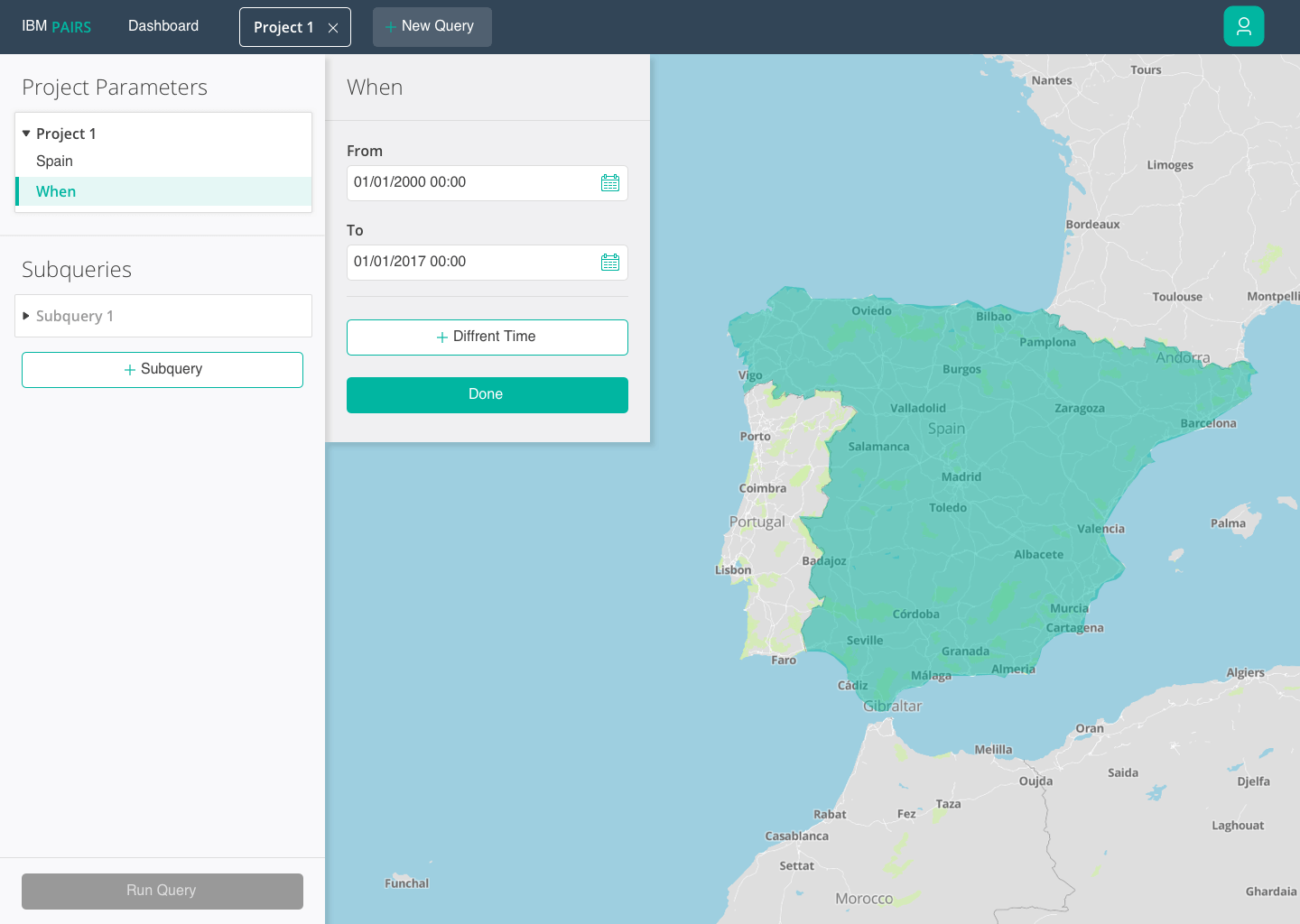
Task: Collapse the Project 1 parameter tree
Action: coord(26,133)
